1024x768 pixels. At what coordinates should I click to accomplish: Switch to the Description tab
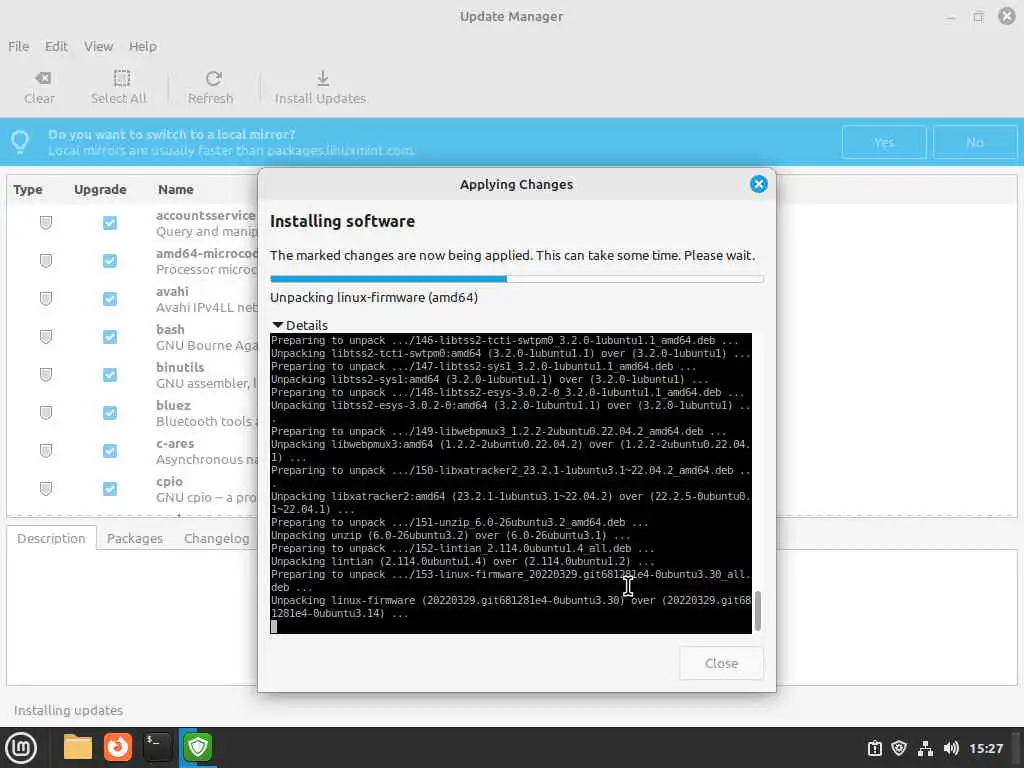tap(52, 538)
